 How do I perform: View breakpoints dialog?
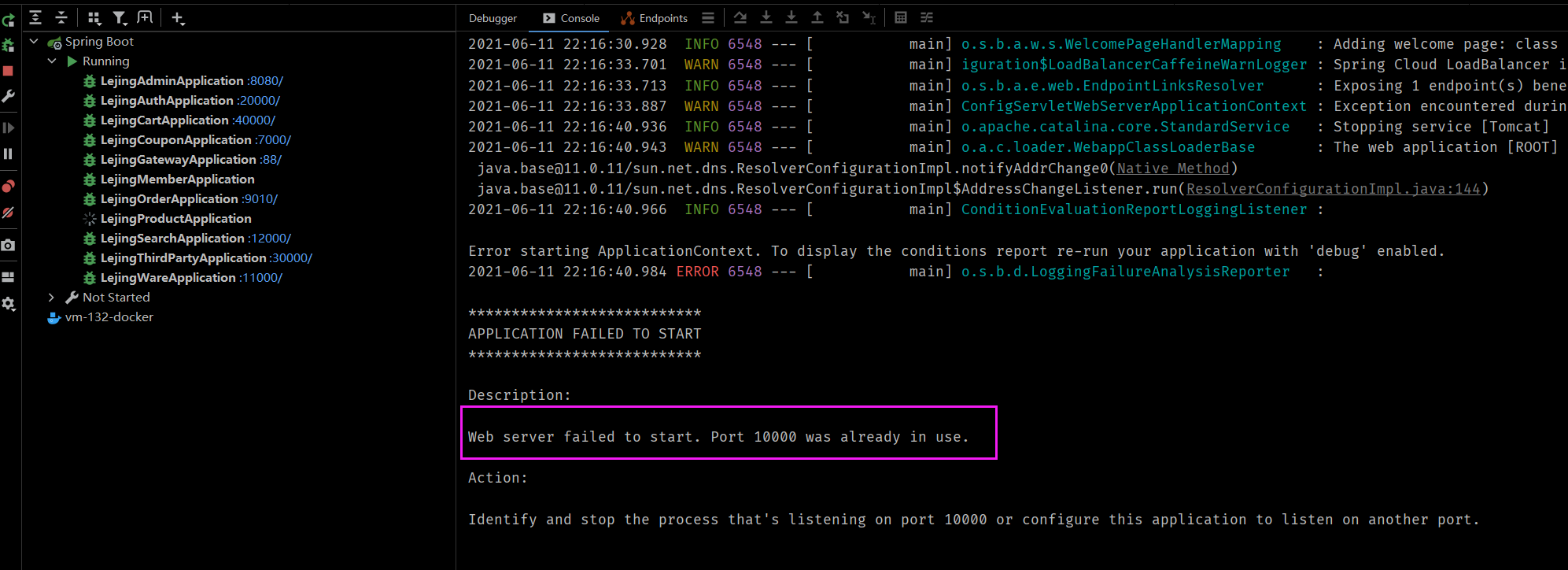pos(8,187)
